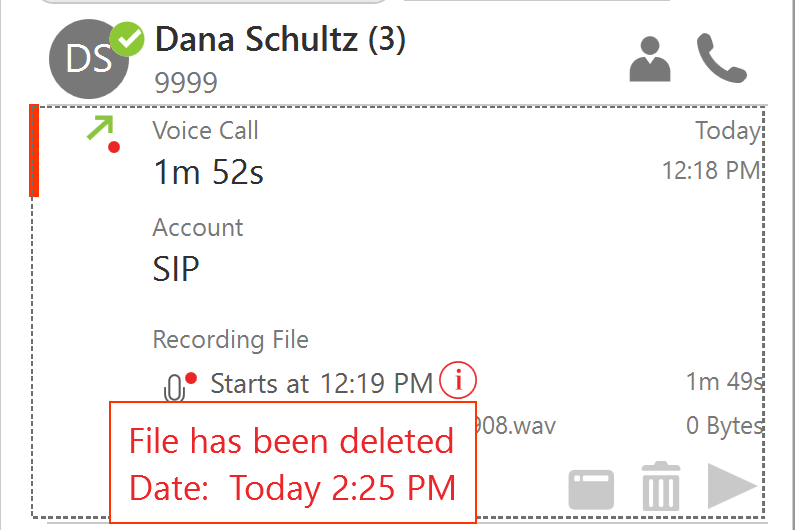Delete recording using the trash icon
This screenshot has height=530, width=795.
click(661, 486)
